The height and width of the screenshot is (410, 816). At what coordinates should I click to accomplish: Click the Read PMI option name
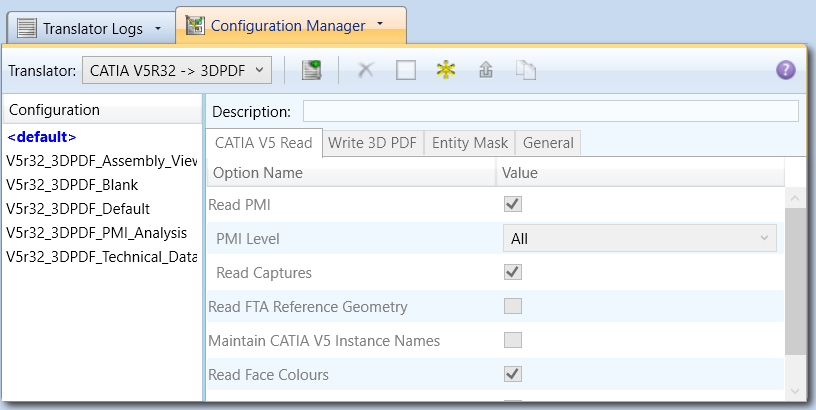[239, 204]
